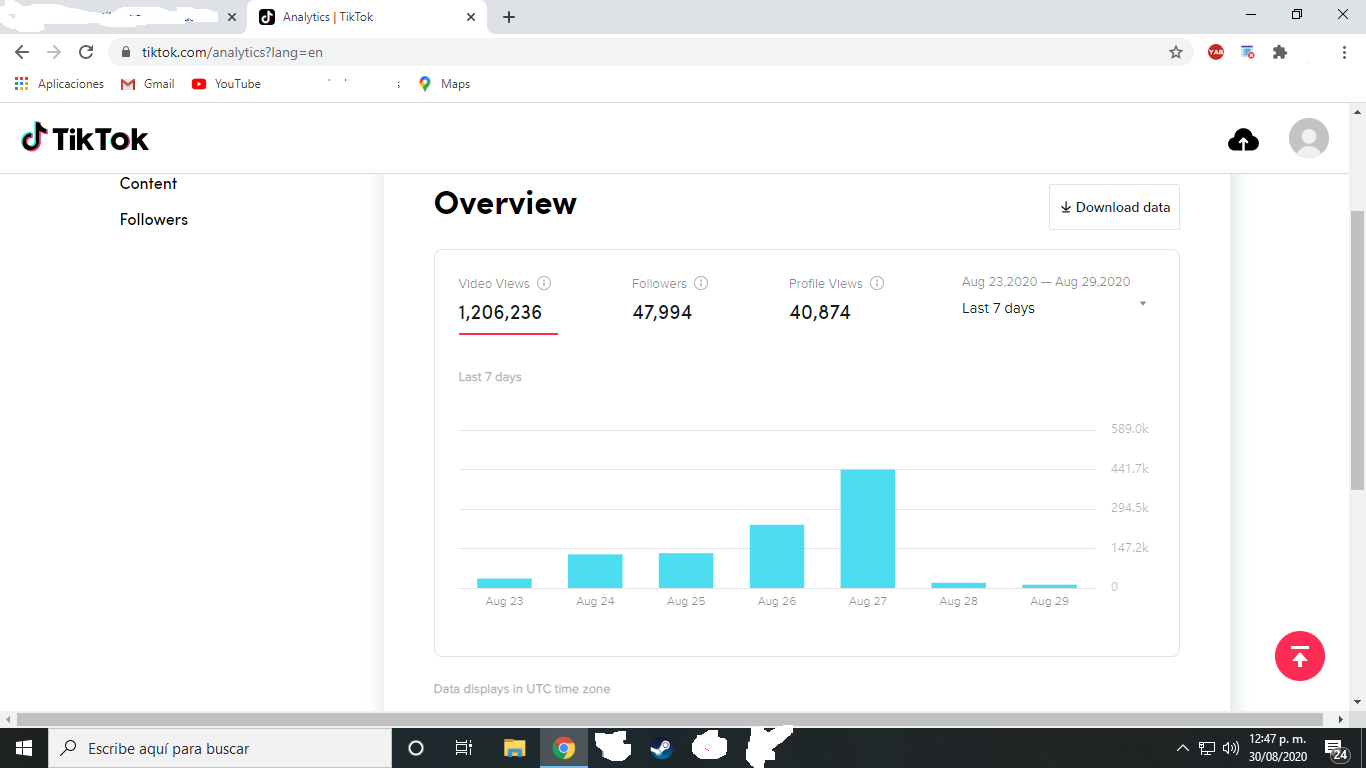Open the Content section in sidebar
The width and height of the screenshot is (1366, 768).
coord(148,183)
